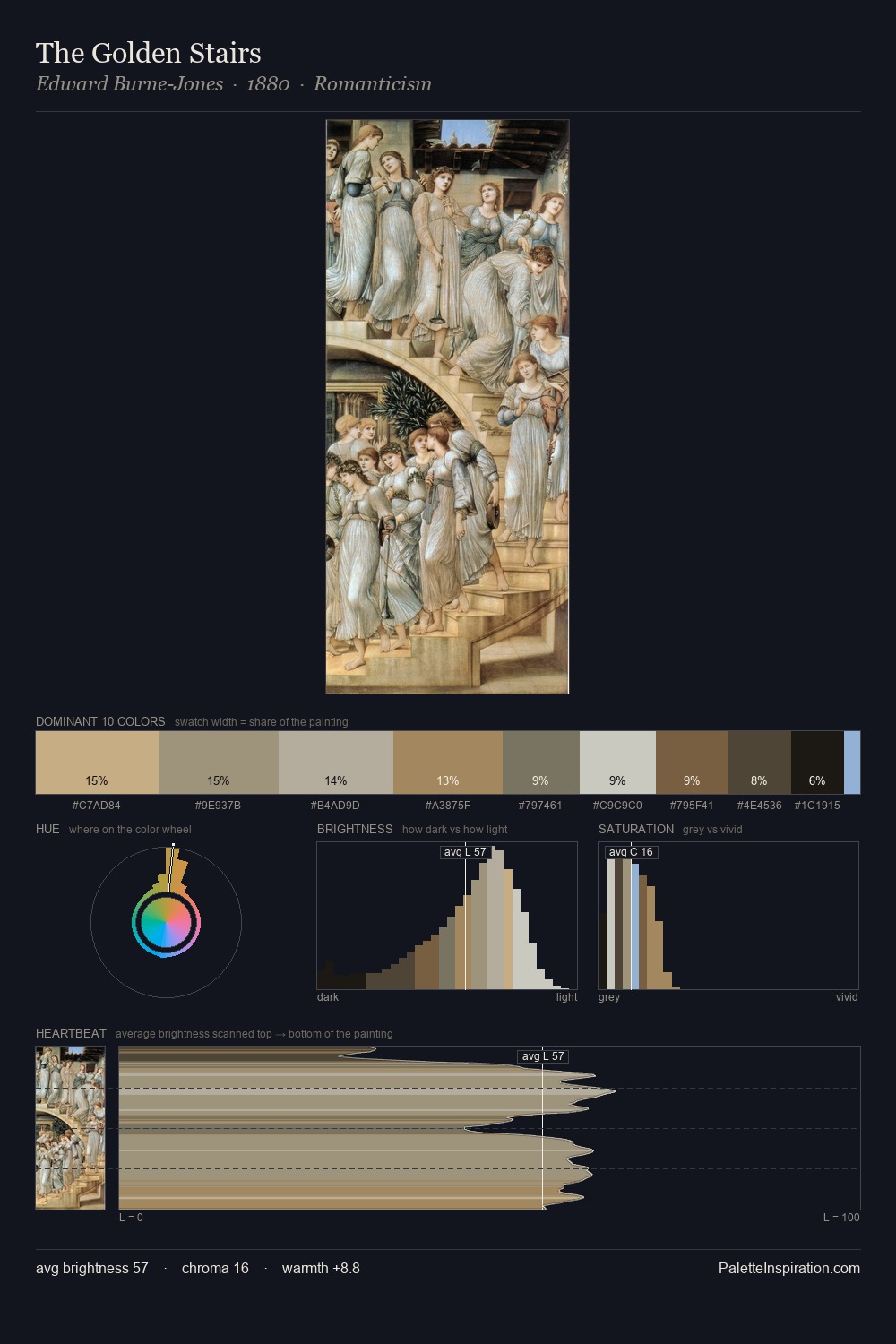This screenshot has width=896, height=1344.
Task: Click the heartbeat brightness scan chart
Action: tap(489, 1128)
